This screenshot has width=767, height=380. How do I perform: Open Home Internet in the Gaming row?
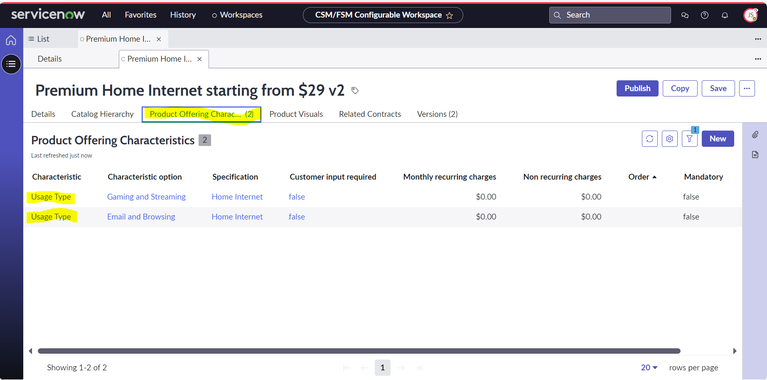(x=237, y=197)
